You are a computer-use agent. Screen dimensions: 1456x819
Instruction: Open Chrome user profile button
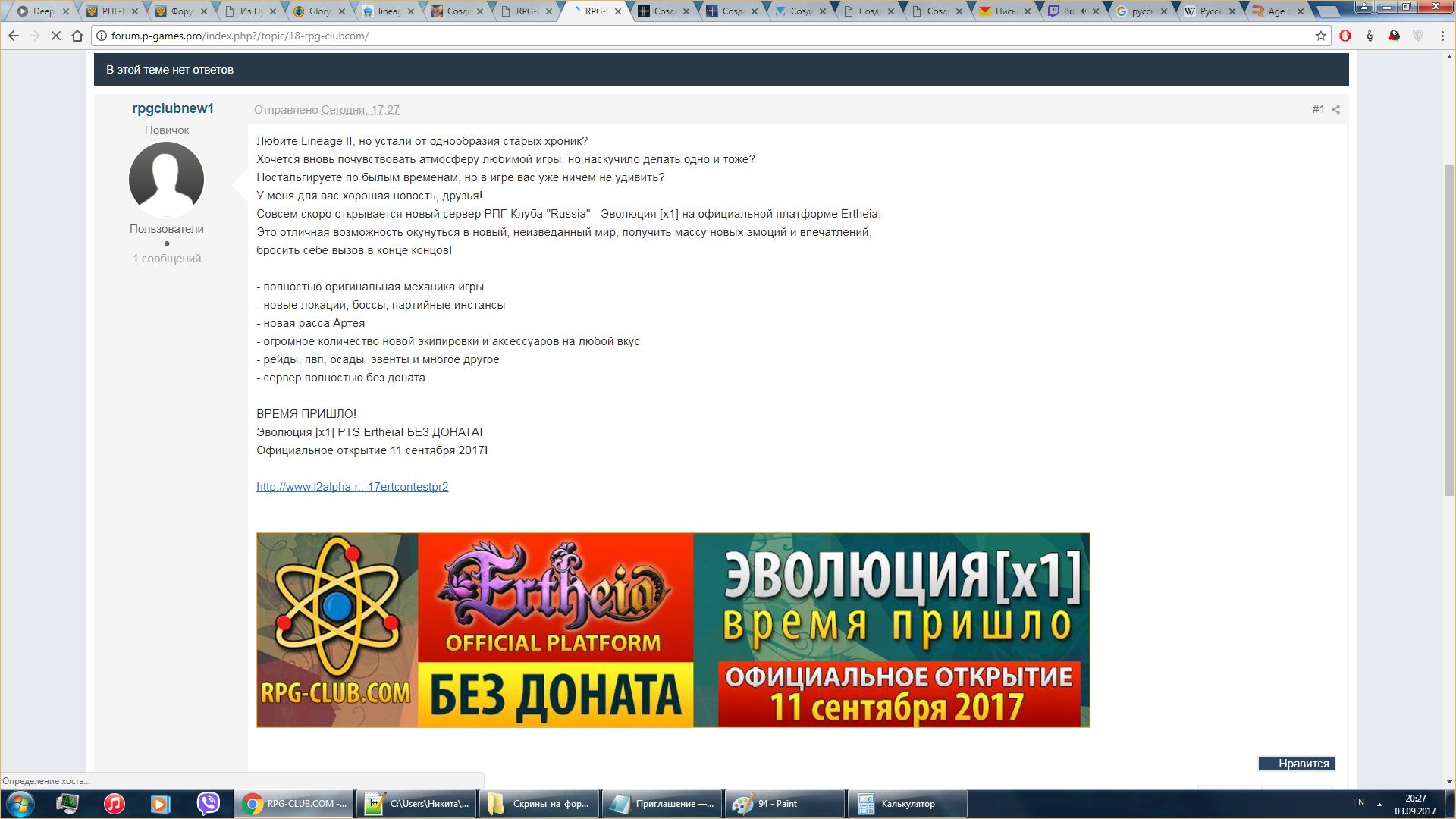point(1363,7)
